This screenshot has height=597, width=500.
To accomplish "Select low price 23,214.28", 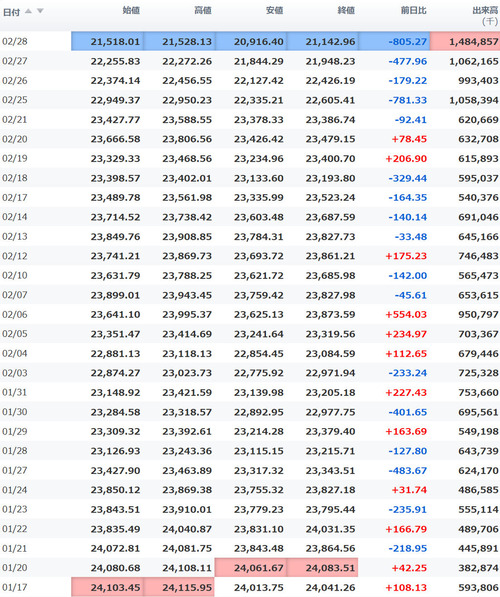I will tap(259, 431).
